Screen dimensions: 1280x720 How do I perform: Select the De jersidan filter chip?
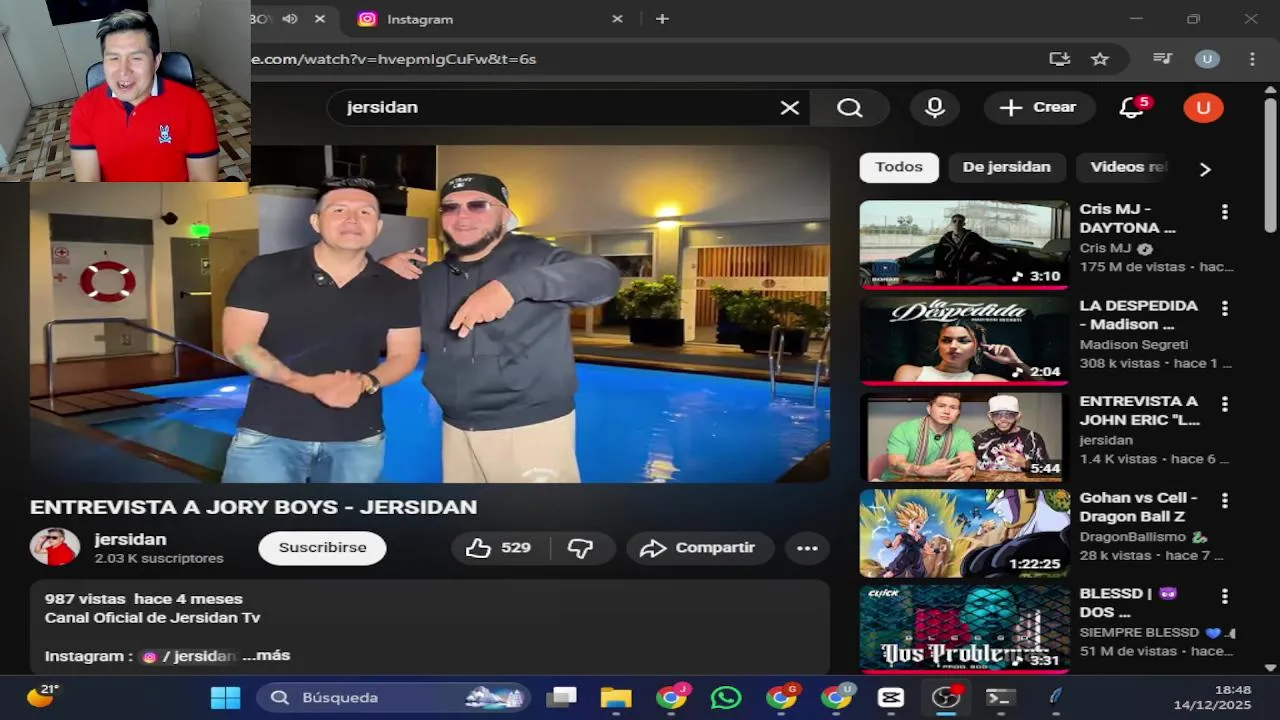(x=1006, y=167)
